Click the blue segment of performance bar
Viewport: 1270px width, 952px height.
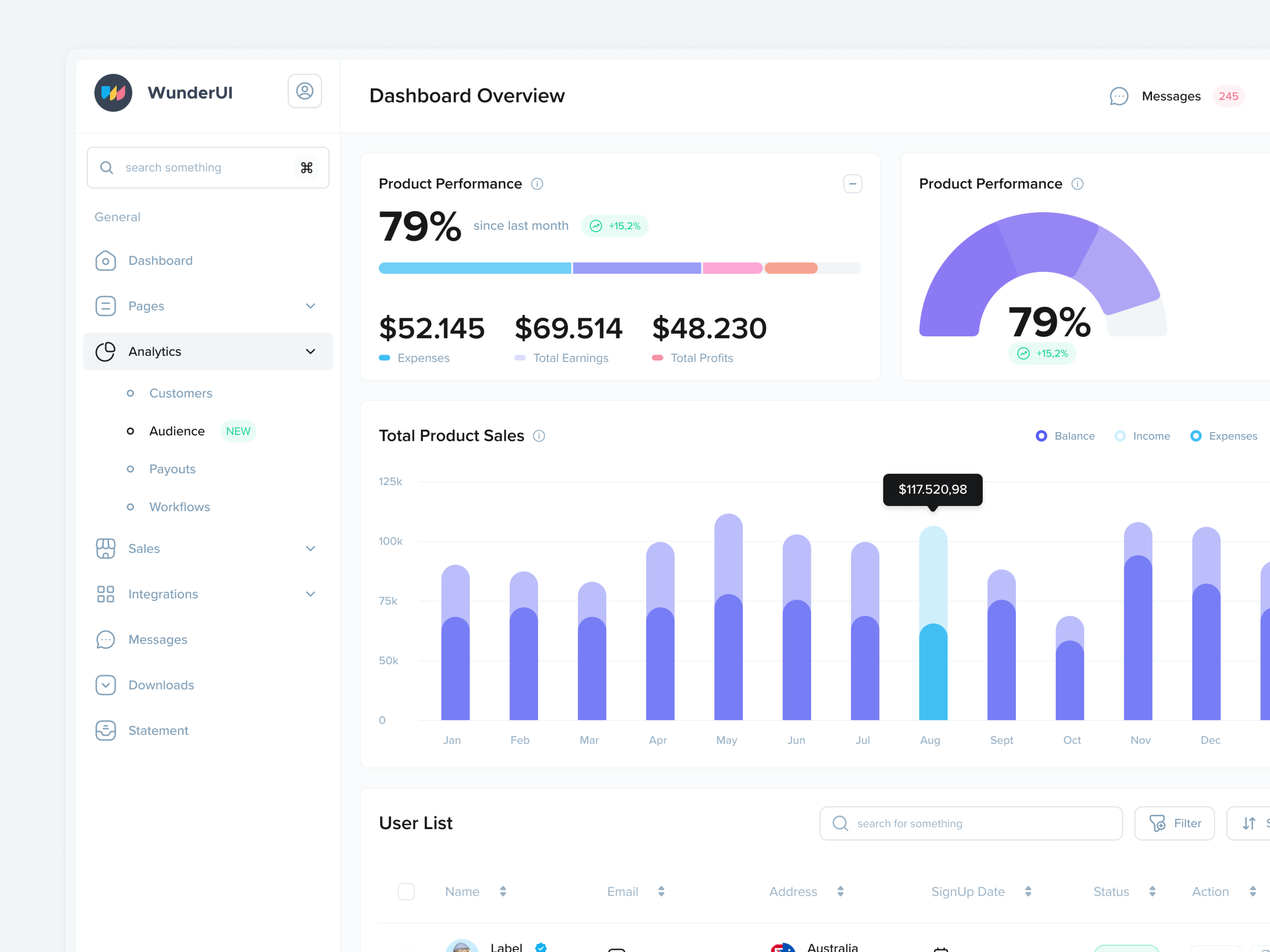475,268
